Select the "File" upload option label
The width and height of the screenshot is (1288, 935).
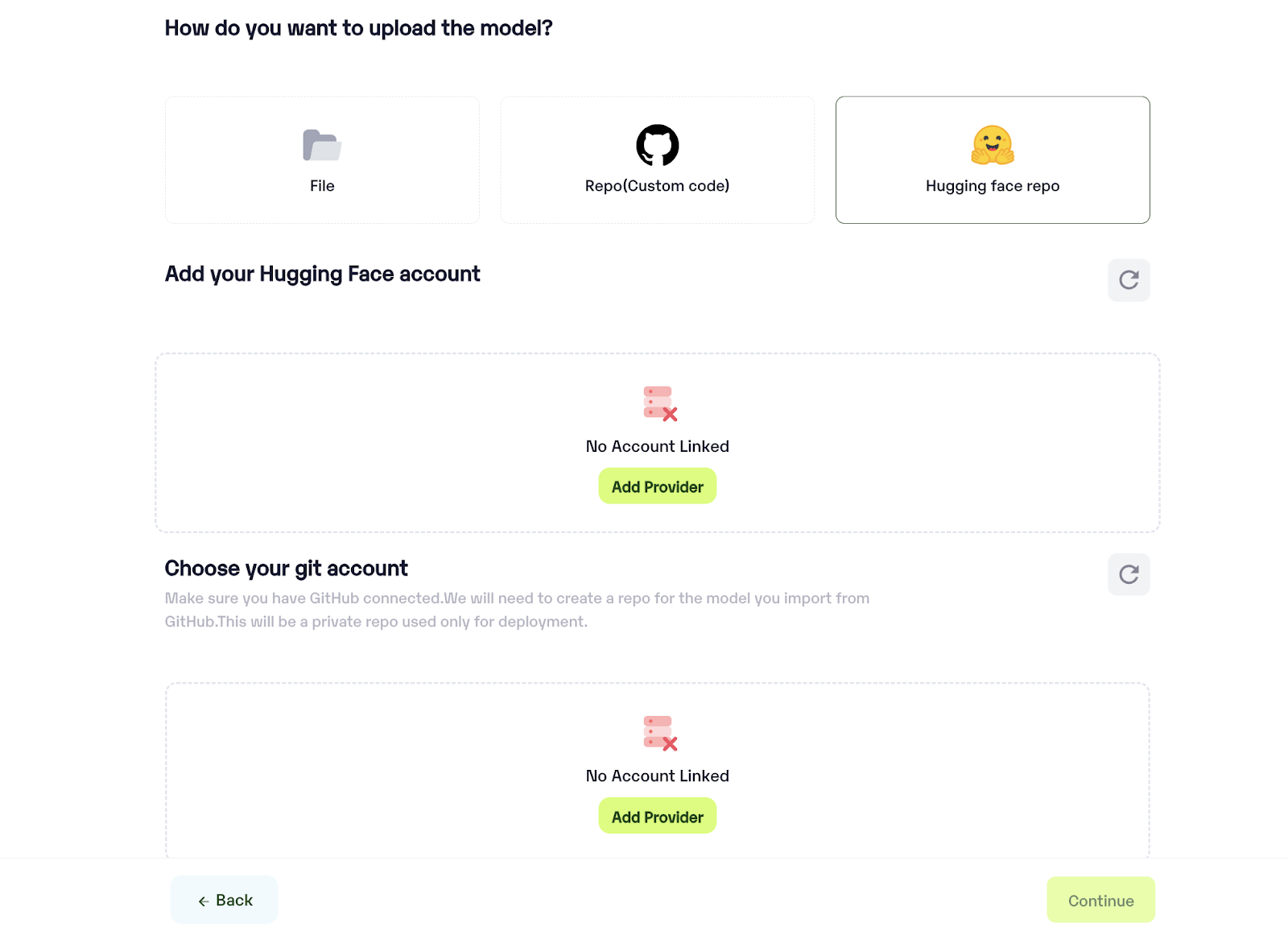click(x=322, y=186)
